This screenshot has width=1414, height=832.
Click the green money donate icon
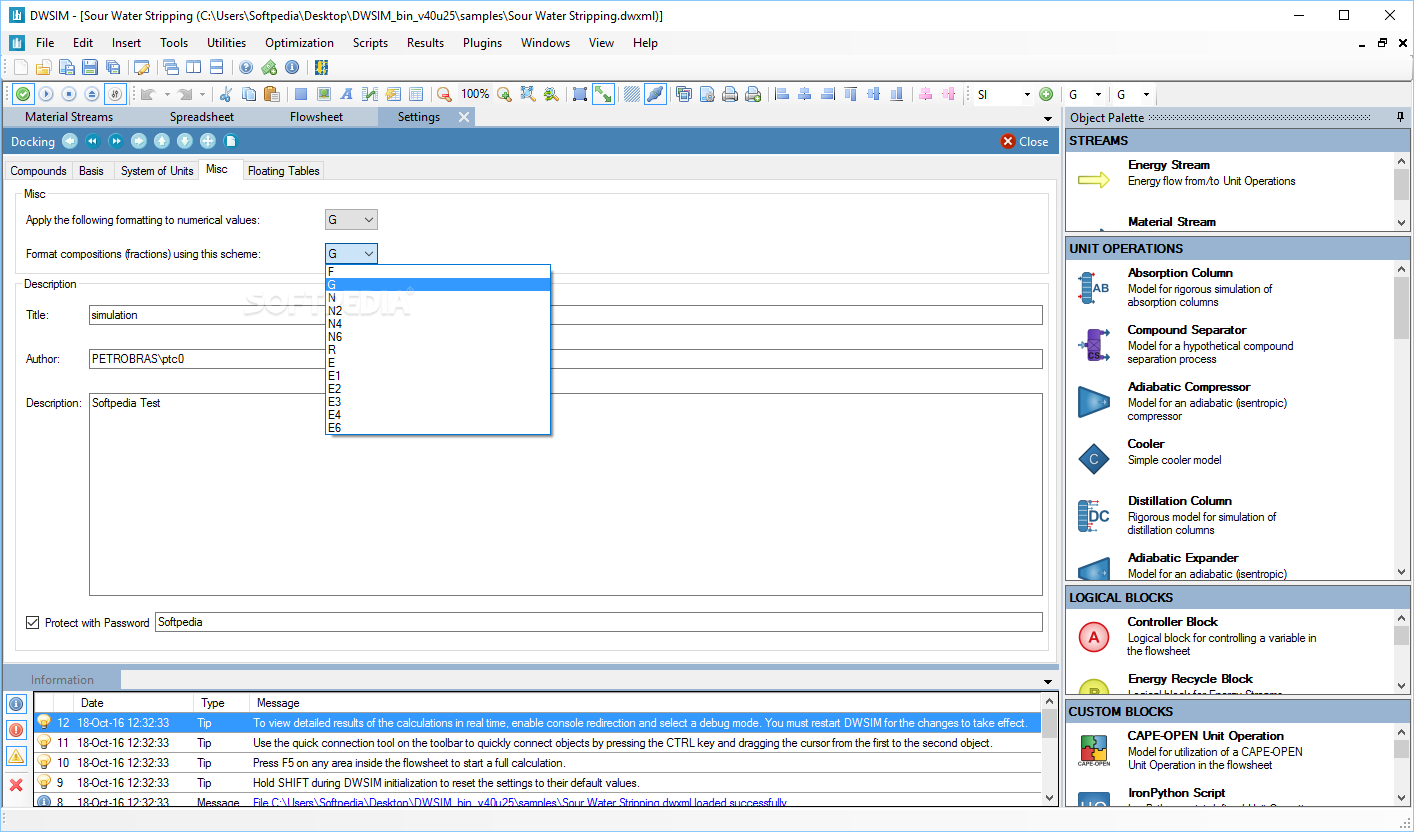(269, 68)
